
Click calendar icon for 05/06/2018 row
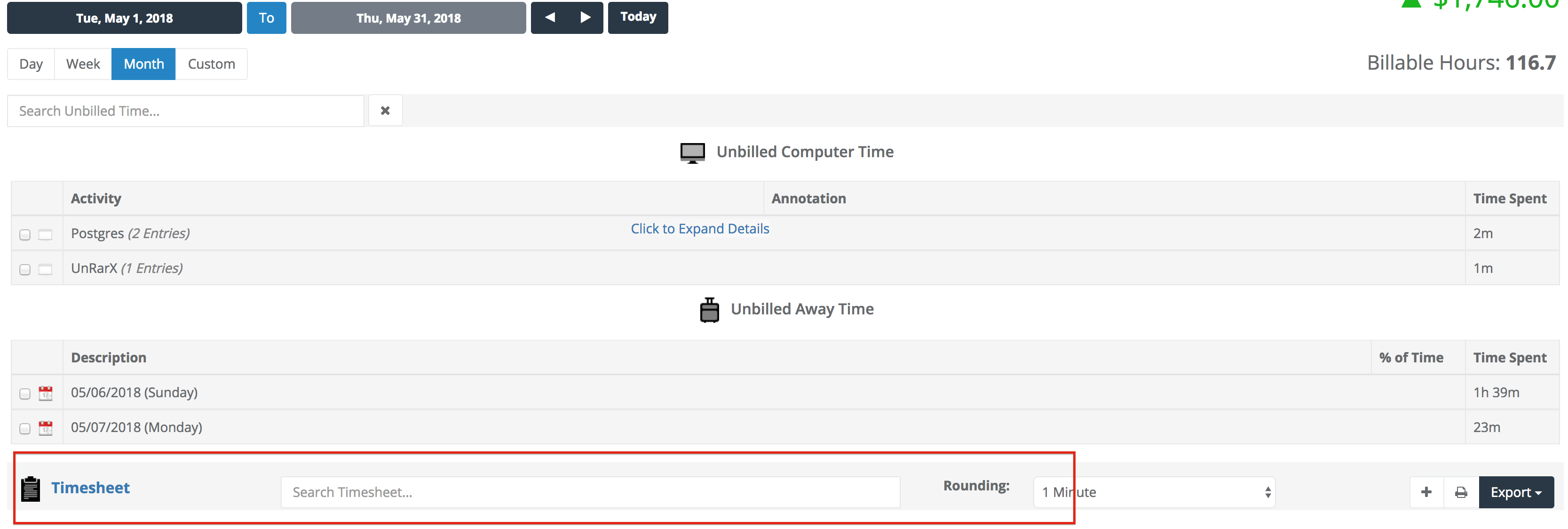46,393
